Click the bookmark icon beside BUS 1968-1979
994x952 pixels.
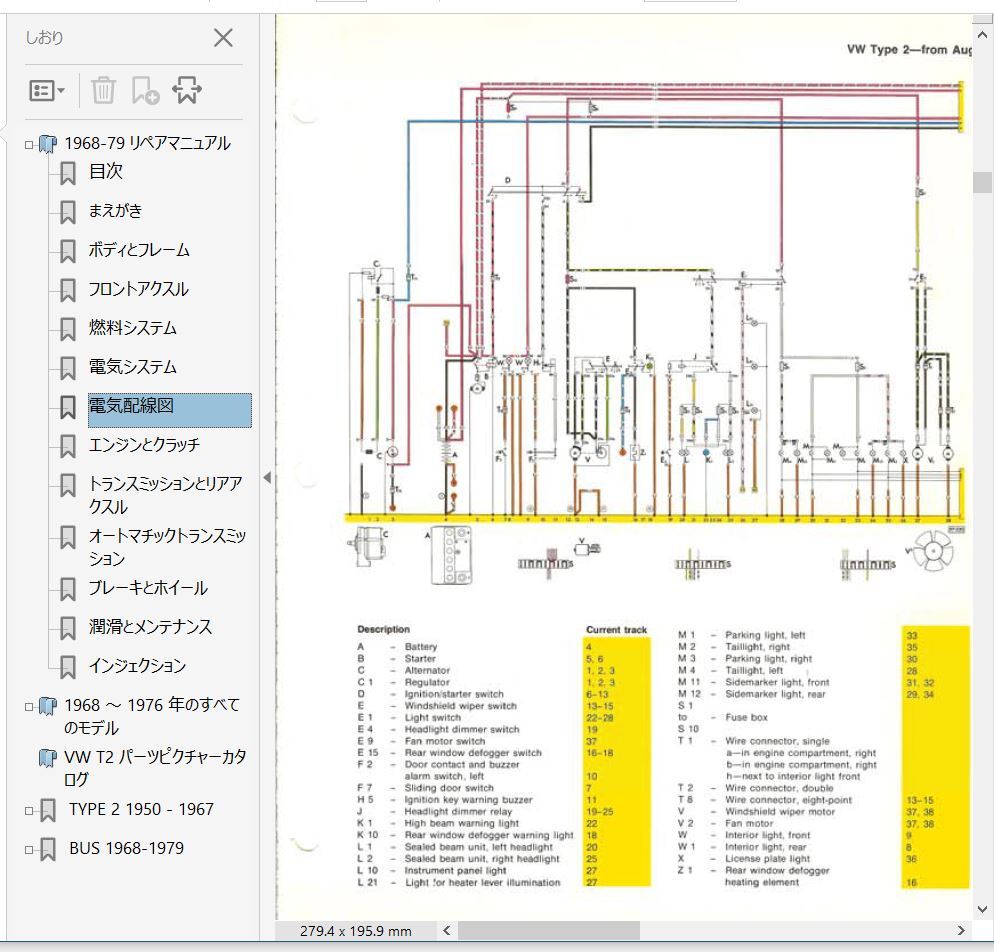[48, 850]
